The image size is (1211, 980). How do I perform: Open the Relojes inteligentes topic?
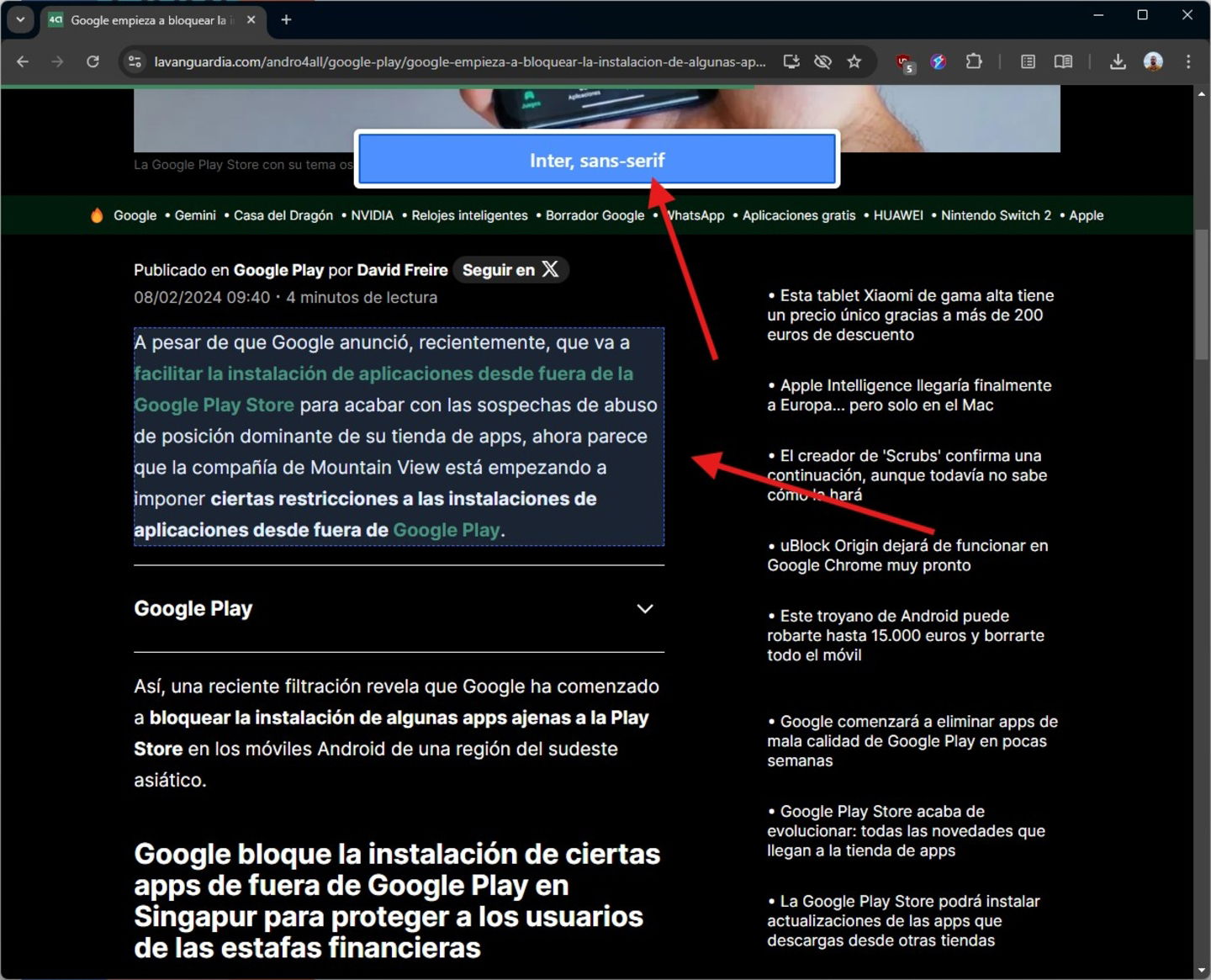(x=469, y=215)
